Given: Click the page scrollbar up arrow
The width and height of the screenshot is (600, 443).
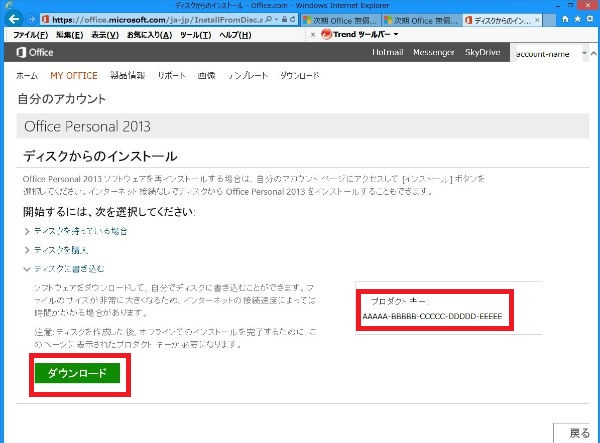Looking at the screenshot, I should pos(593,53).
